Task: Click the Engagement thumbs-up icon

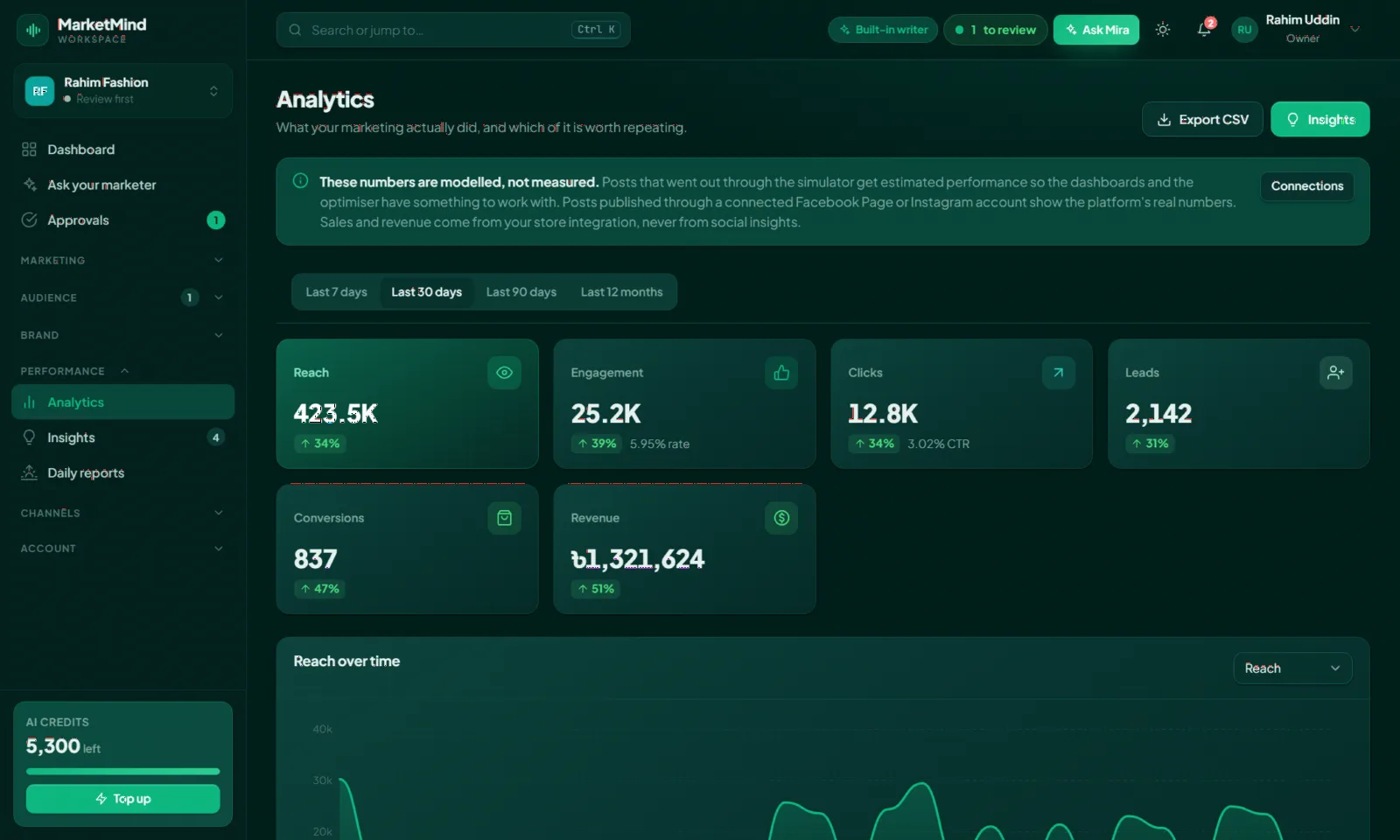Action: [x=781, y=373]
